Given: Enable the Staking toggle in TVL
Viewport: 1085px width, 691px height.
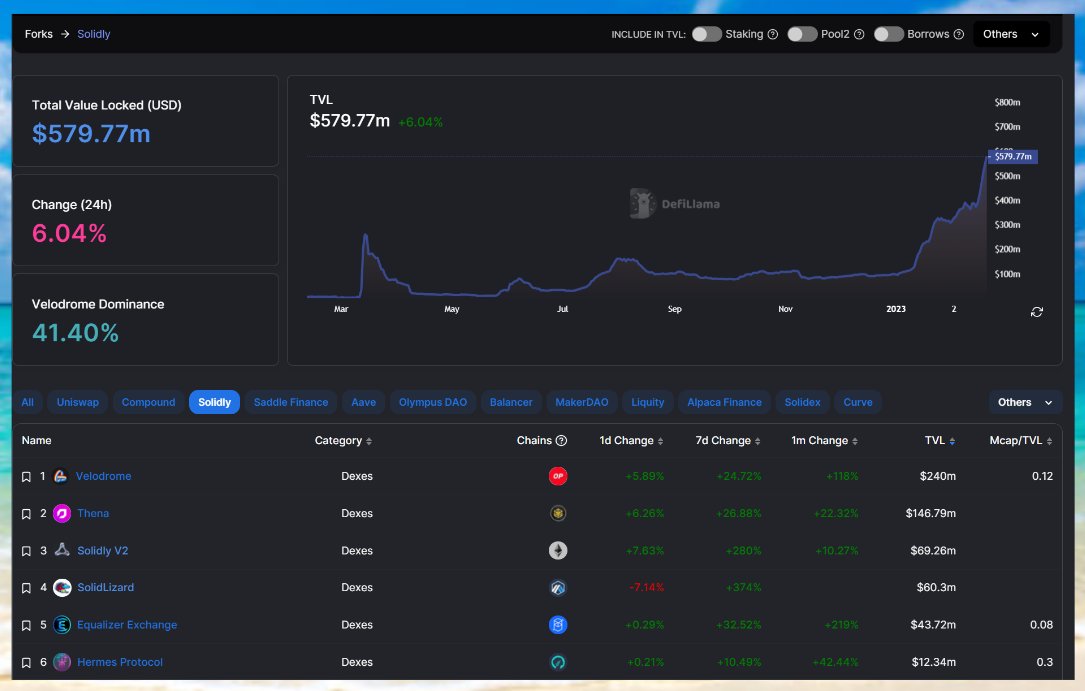Looking at the screenshot, I should 706,34.
